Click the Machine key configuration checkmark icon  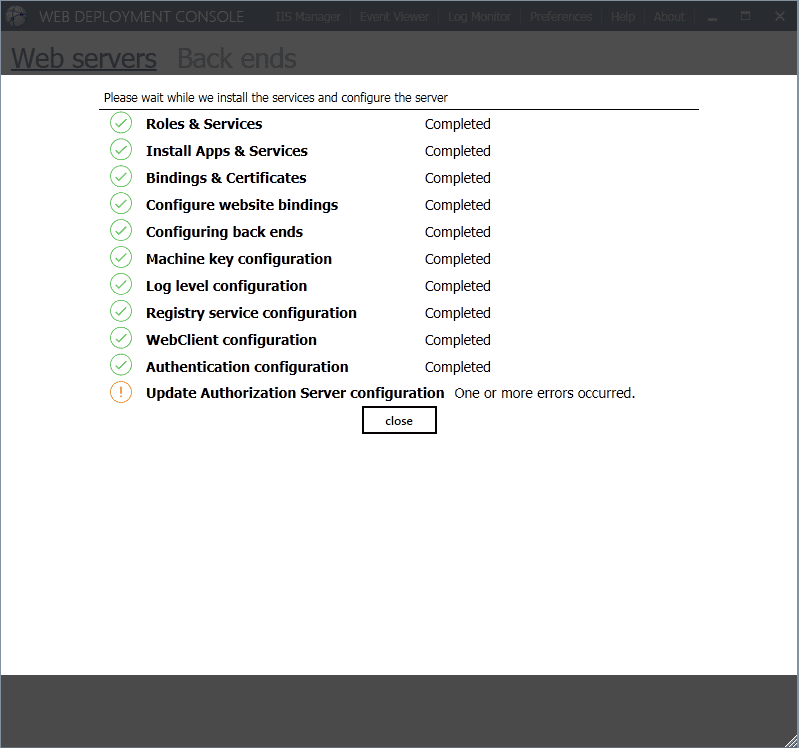[121, 258]
